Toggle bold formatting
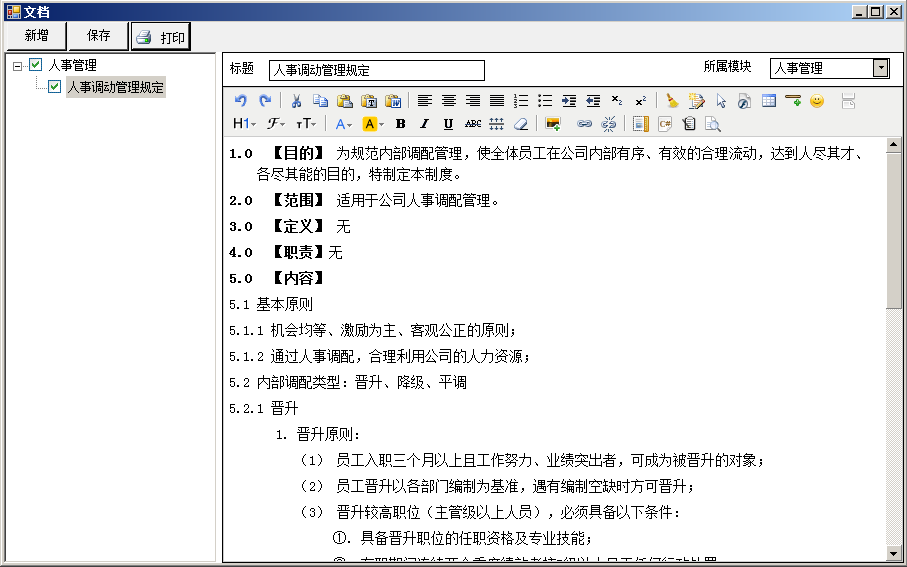The height and width of the screenshot is (567, 907). 400,124
